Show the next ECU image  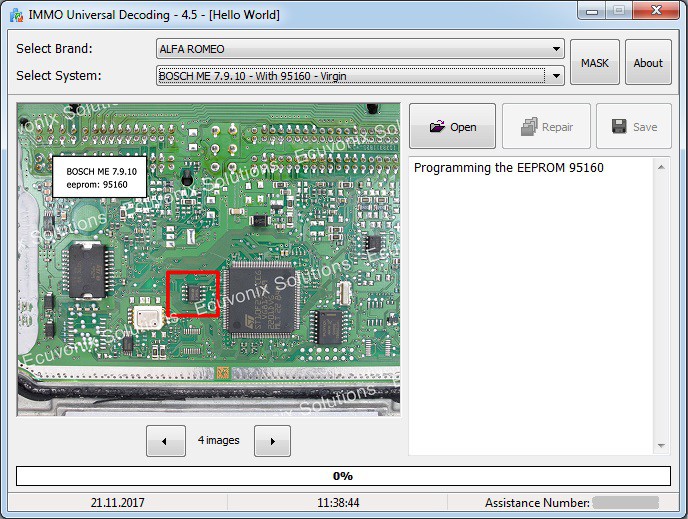(x=272, y=441)
